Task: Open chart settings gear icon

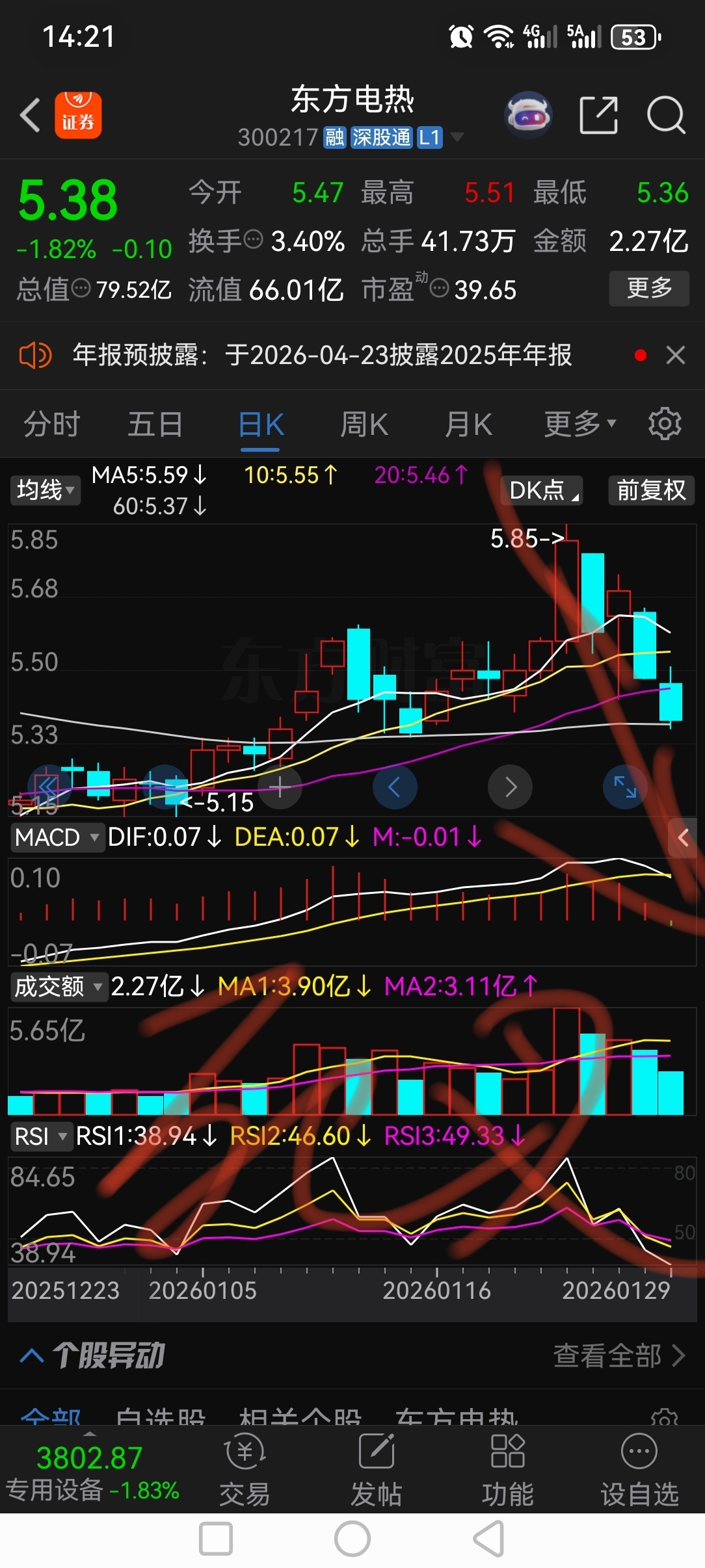Action: (x=665, y=424)
